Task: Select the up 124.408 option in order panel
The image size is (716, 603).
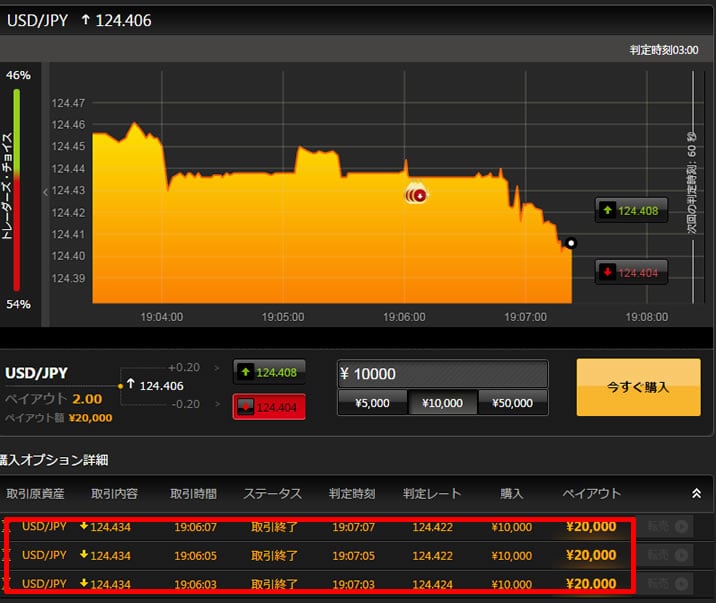Action: pos(269,372)
